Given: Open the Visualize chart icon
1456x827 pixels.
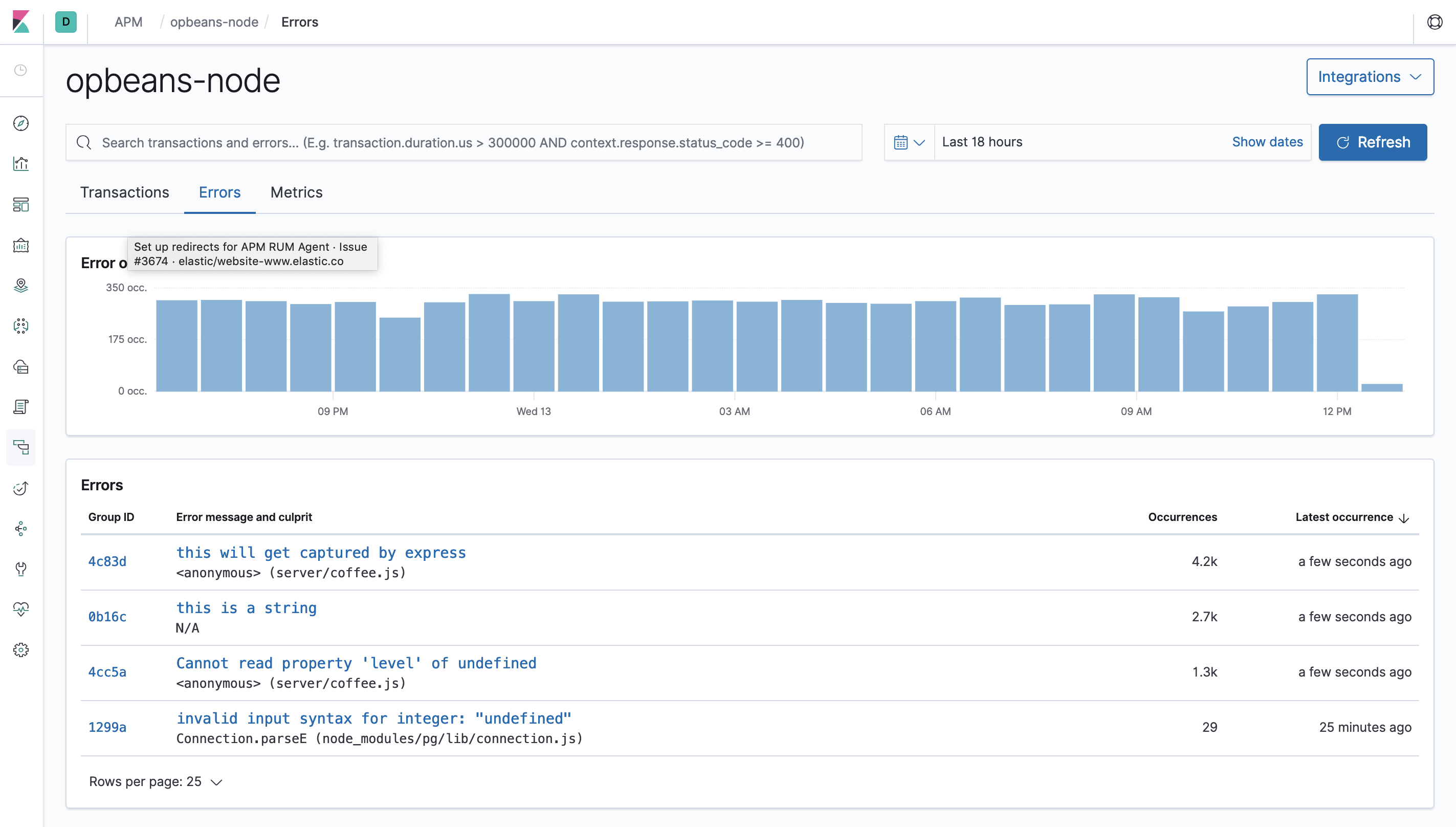Looking at the screenshot, I should tap(21, 164).
